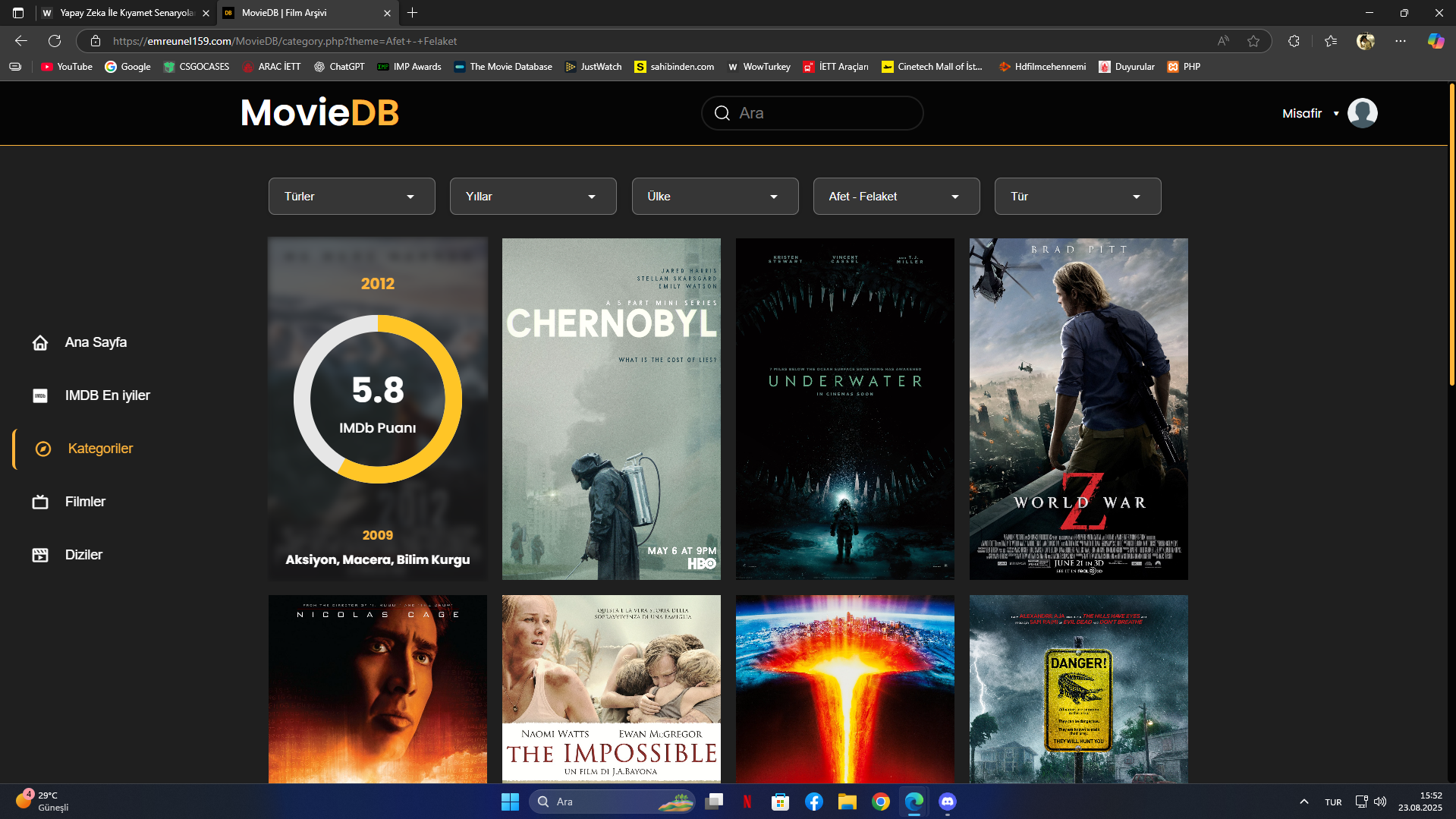The image size is (1456, 819).
Task: Click the magnifier icon in search box
Action: [722, 113]
